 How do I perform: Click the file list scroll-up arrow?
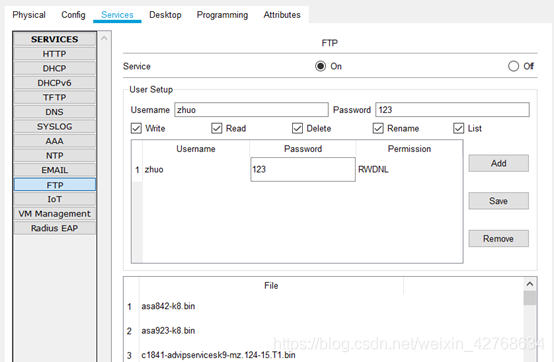pyautogui.click(x=530, y=284)
